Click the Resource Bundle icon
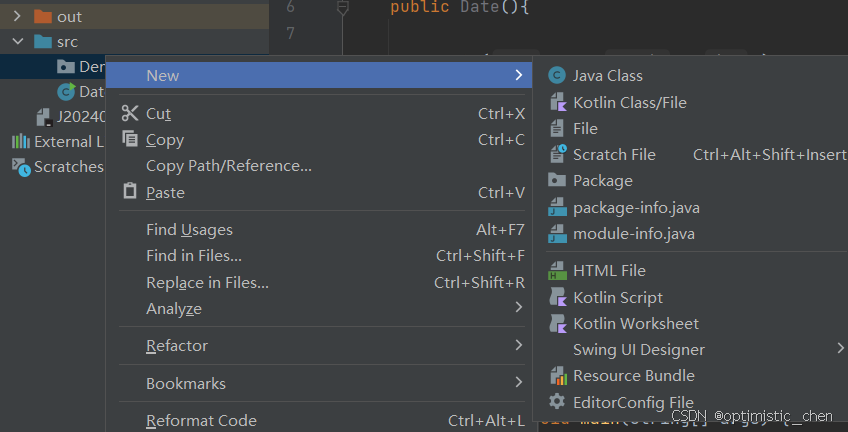 tap(557, 376)
